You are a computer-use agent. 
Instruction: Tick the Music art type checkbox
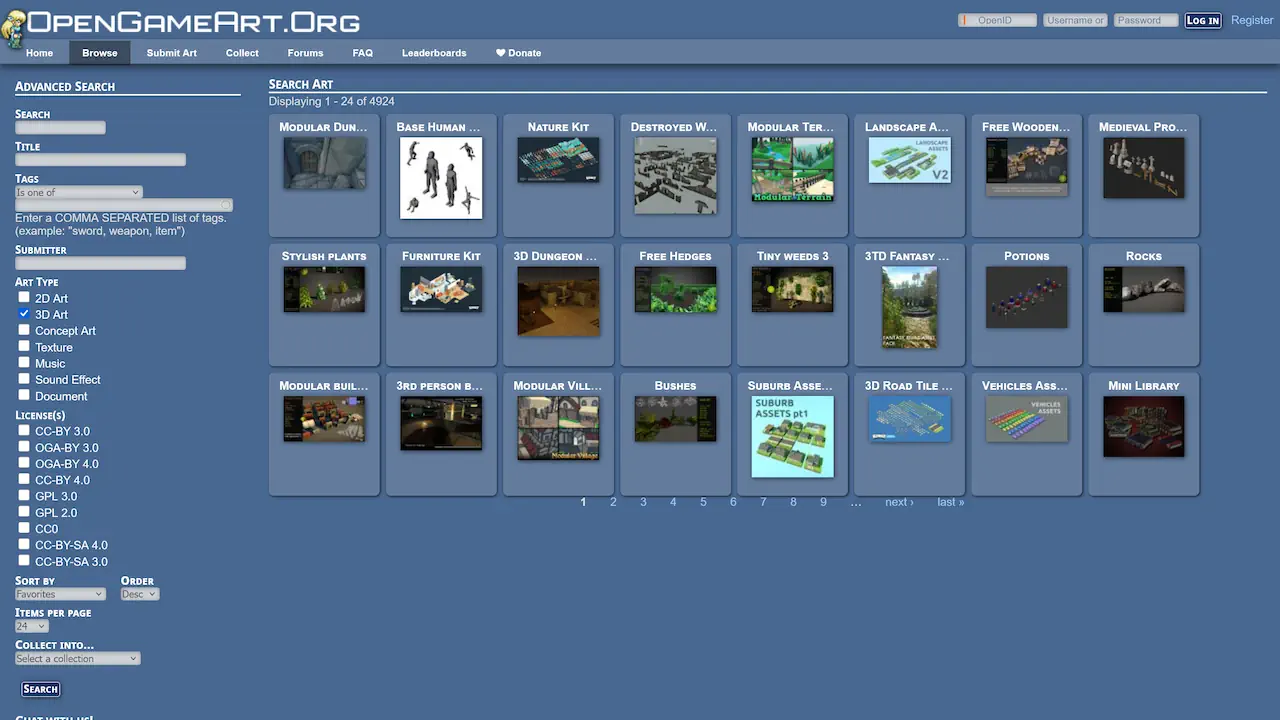24,362
